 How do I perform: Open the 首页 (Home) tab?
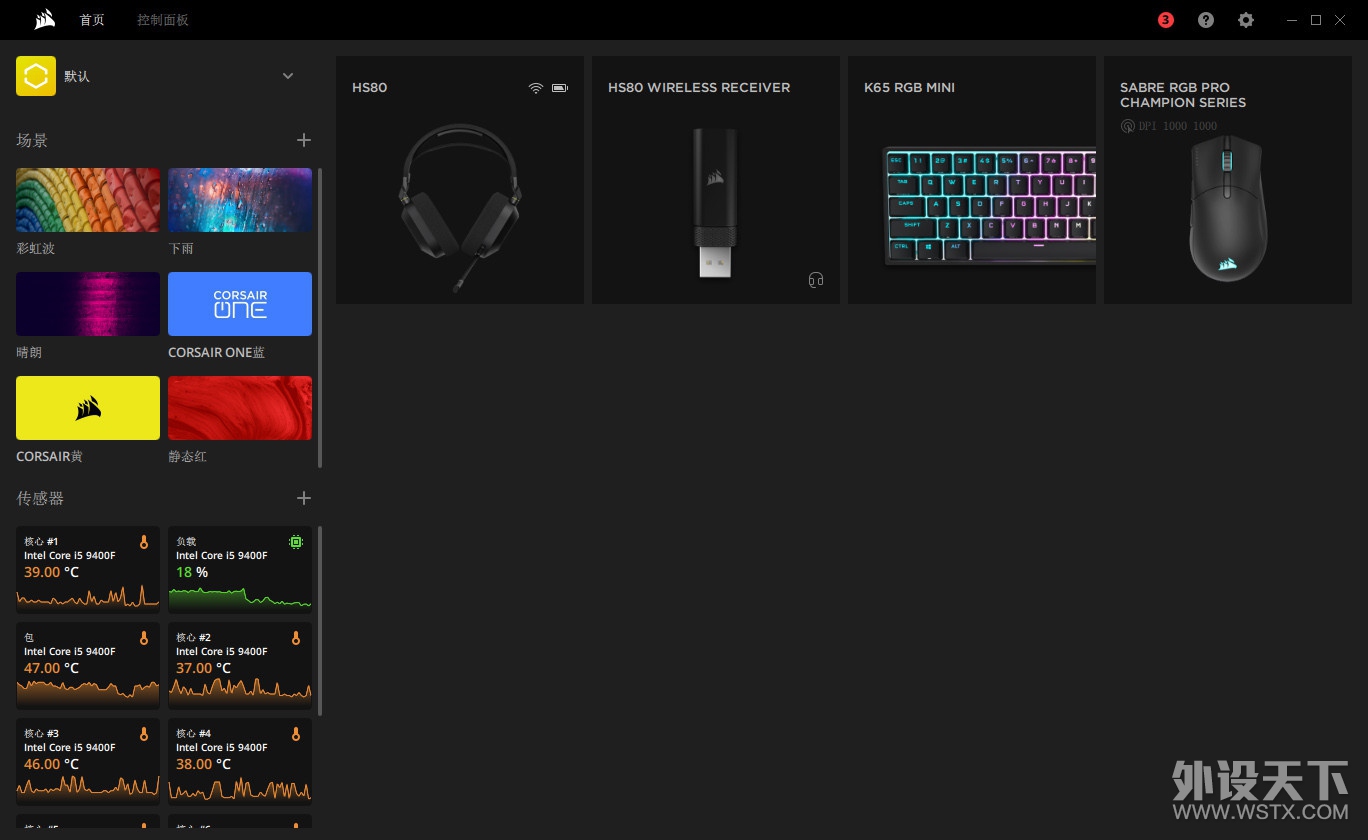pyautogui.click(x=92, y=20)
